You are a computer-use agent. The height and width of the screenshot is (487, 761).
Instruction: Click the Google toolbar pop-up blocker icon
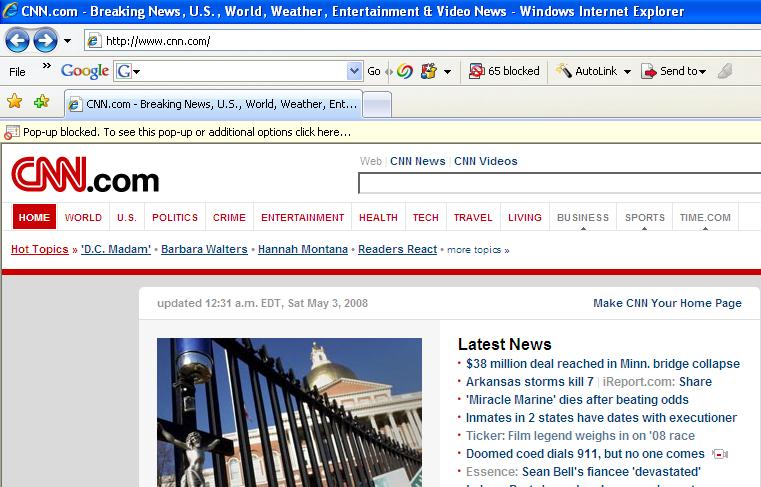coord(477,71)
